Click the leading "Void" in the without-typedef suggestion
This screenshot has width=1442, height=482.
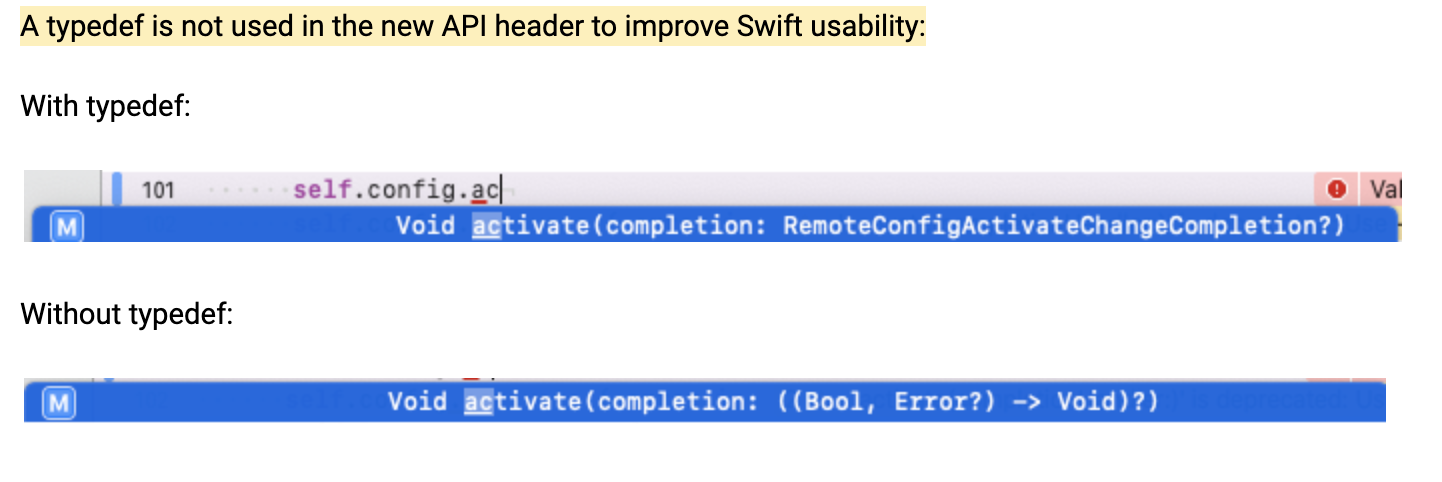(x=417, y=402)
